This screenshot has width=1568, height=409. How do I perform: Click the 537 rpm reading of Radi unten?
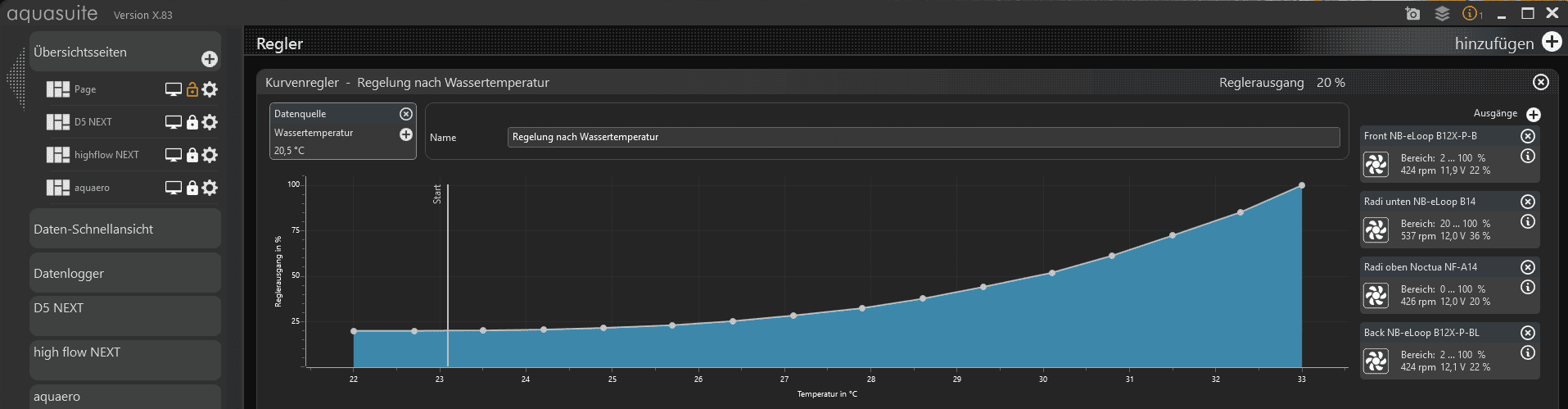tap(1418, 236)
